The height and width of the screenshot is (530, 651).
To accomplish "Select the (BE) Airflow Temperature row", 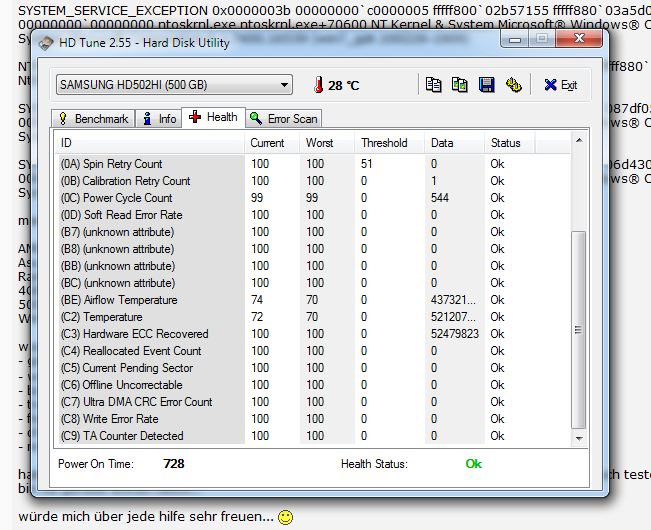I will [x=313, y=300].
